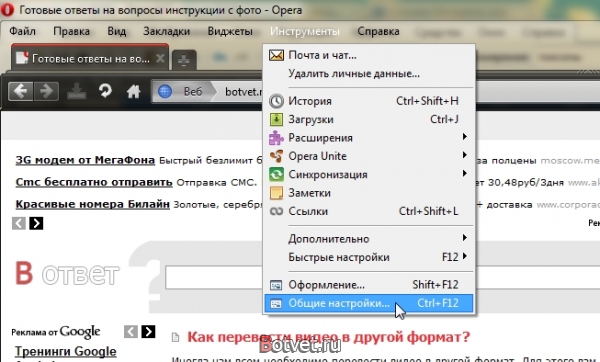Click the 'Shift+F12' shortcut text
600x362 pixels.
tap(435, 285)
